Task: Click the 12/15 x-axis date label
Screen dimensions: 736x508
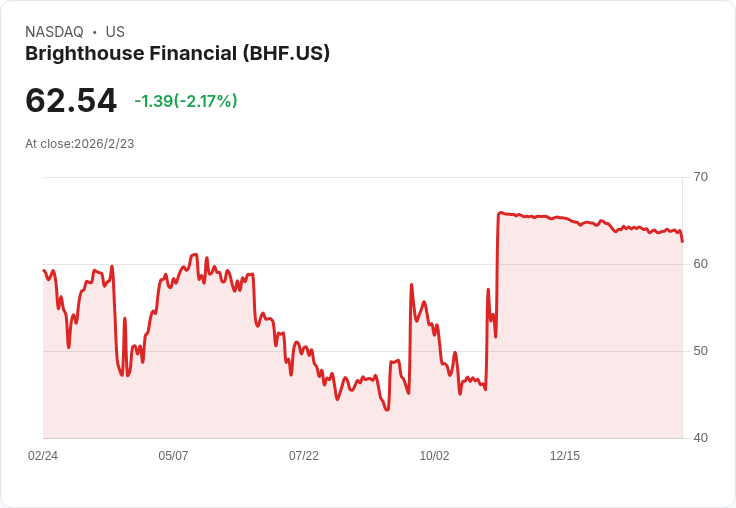Action: [x=565, y=456]
